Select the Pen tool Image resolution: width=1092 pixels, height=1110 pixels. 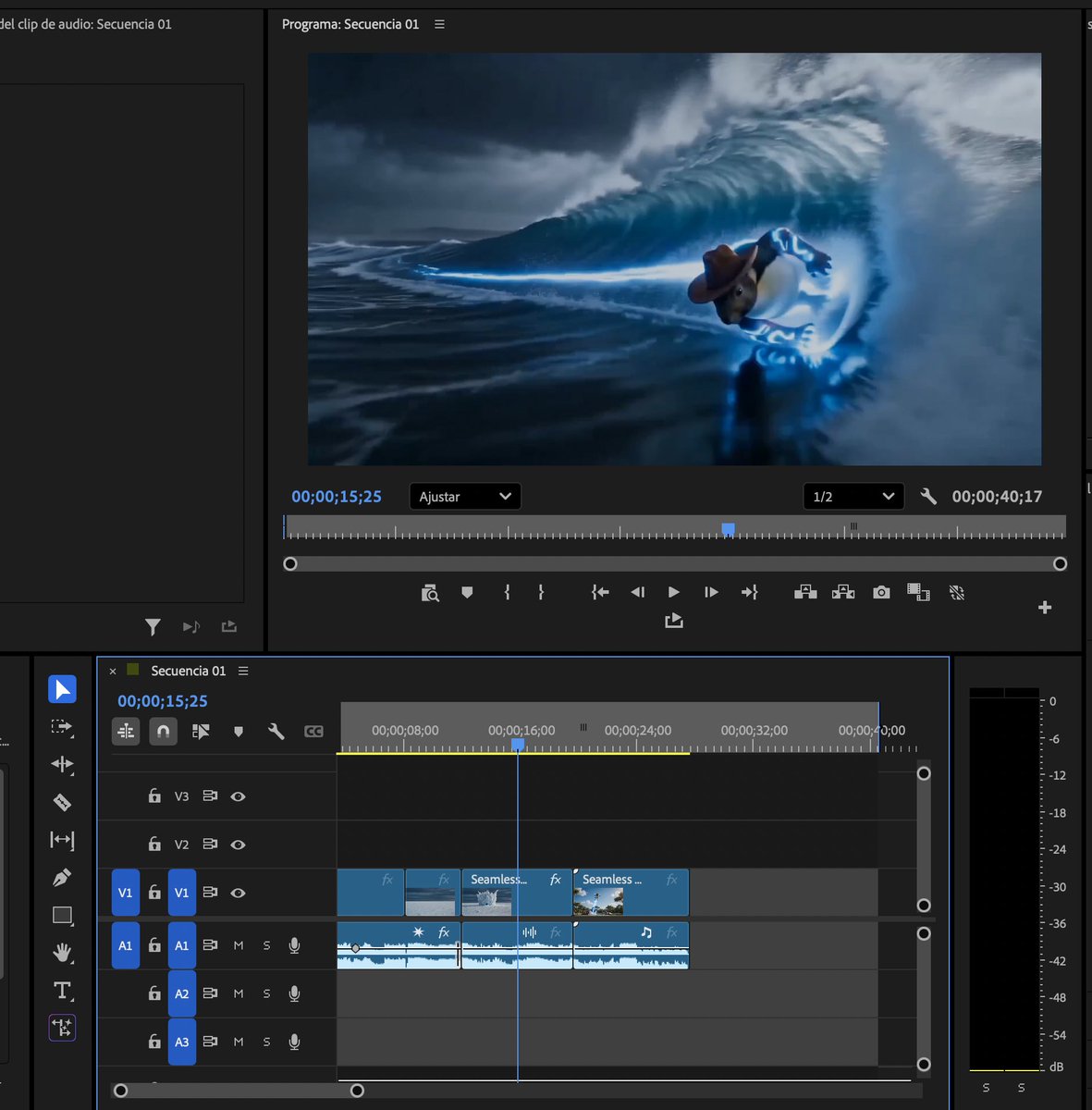(x=62, y=877)
